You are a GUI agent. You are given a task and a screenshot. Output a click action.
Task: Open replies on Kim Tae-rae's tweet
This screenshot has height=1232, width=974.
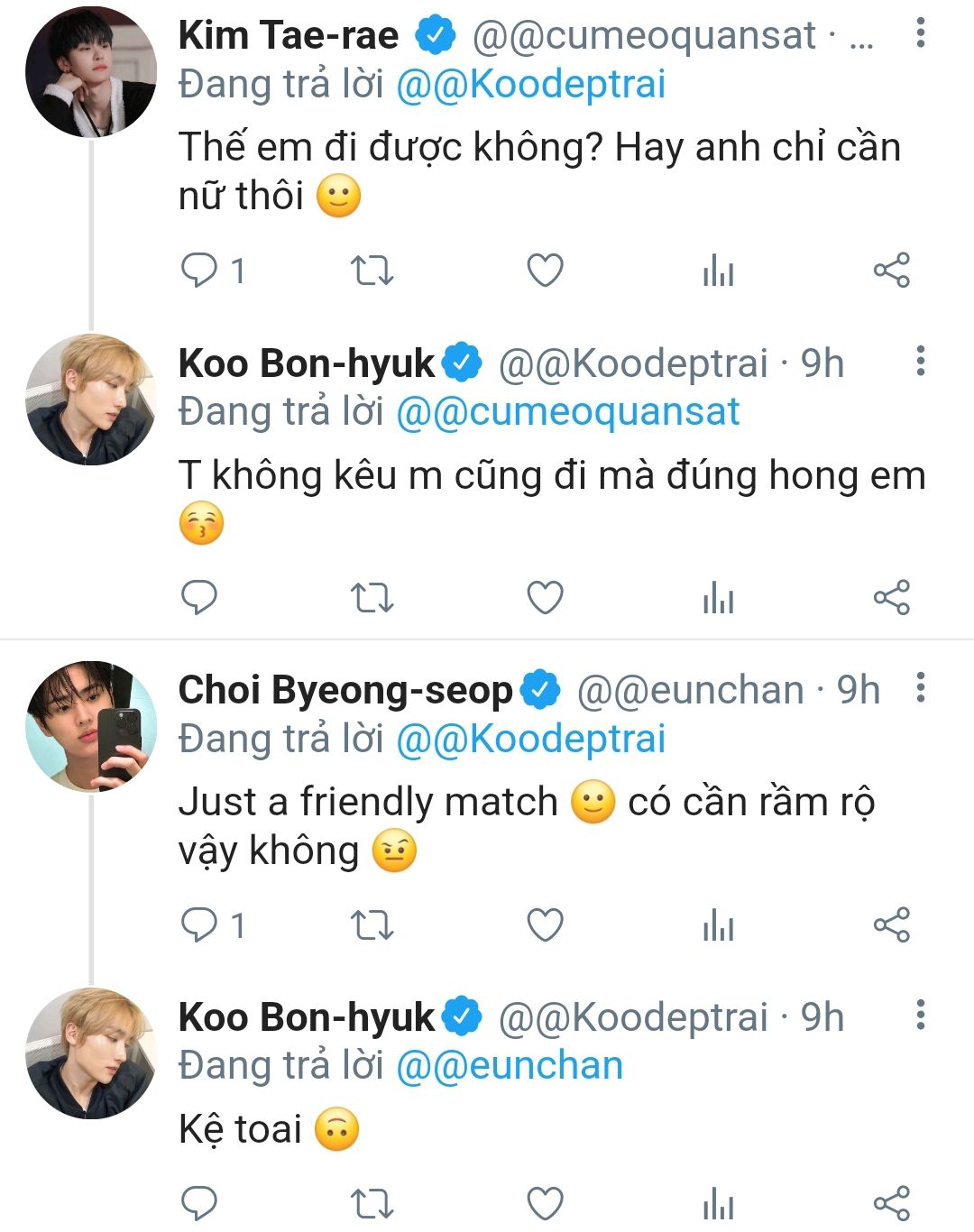pos(213,271)
